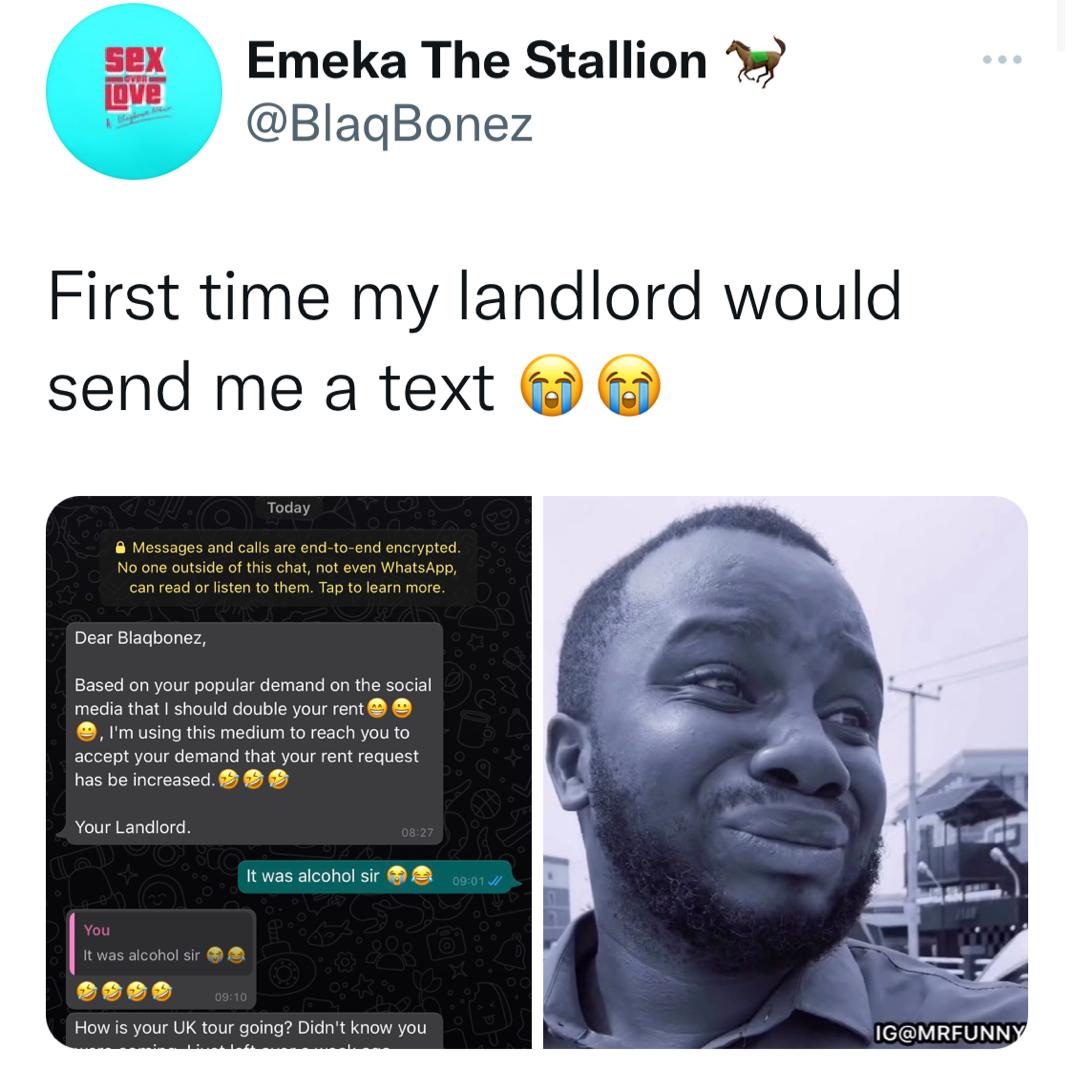Image resolution: width=1074 pixels, height=1080 pixels.
Task: Click the tweet text about landlord
Action: click(x=474, y=342)
